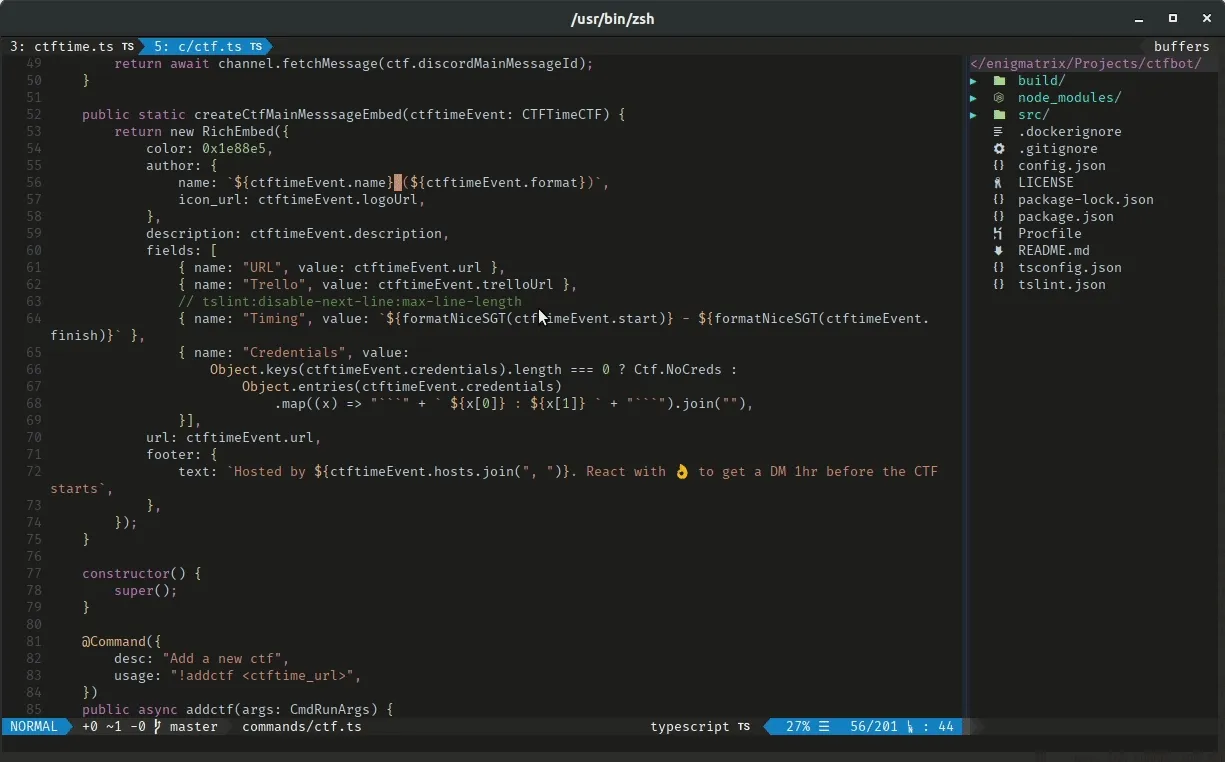The width and height of the screenshot is (1225, 762).
Task: Click the buffers label in the tabline
Action: (x=1181, y=46)
